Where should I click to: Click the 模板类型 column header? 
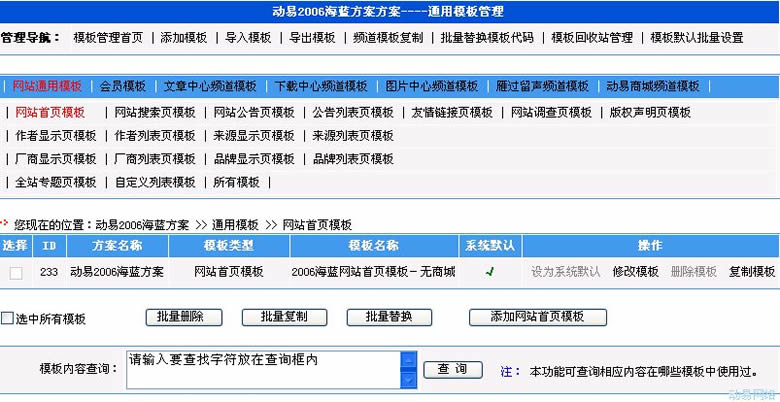229,245
